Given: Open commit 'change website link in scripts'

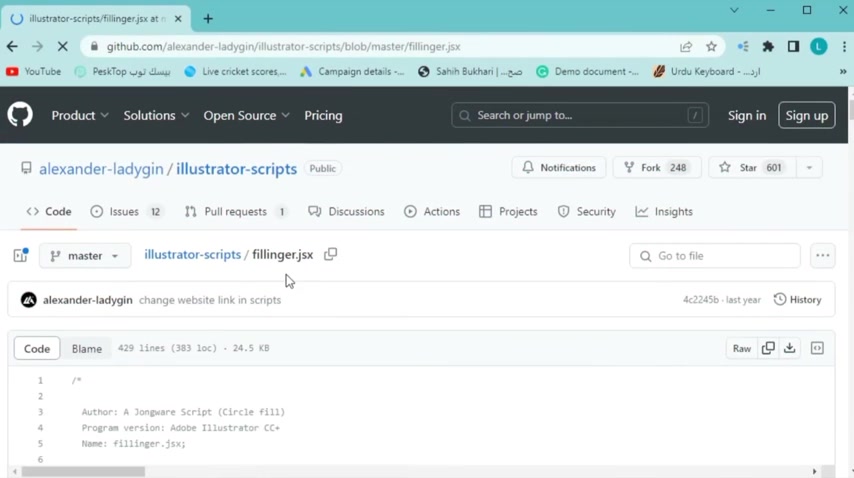Looking at the screenshot, I should [x=210, y=300].
